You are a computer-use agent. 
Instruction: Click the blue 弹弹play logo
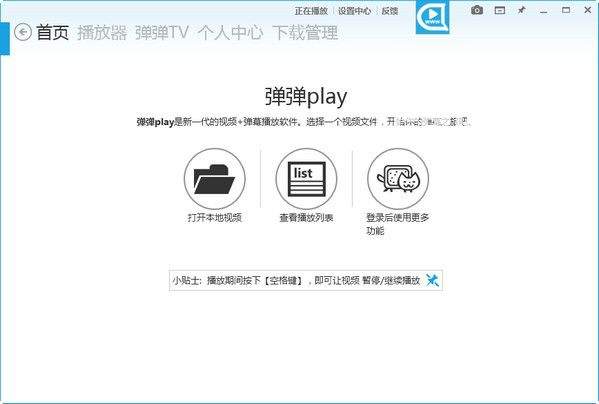pyautogui.click(x=432, y=17)
